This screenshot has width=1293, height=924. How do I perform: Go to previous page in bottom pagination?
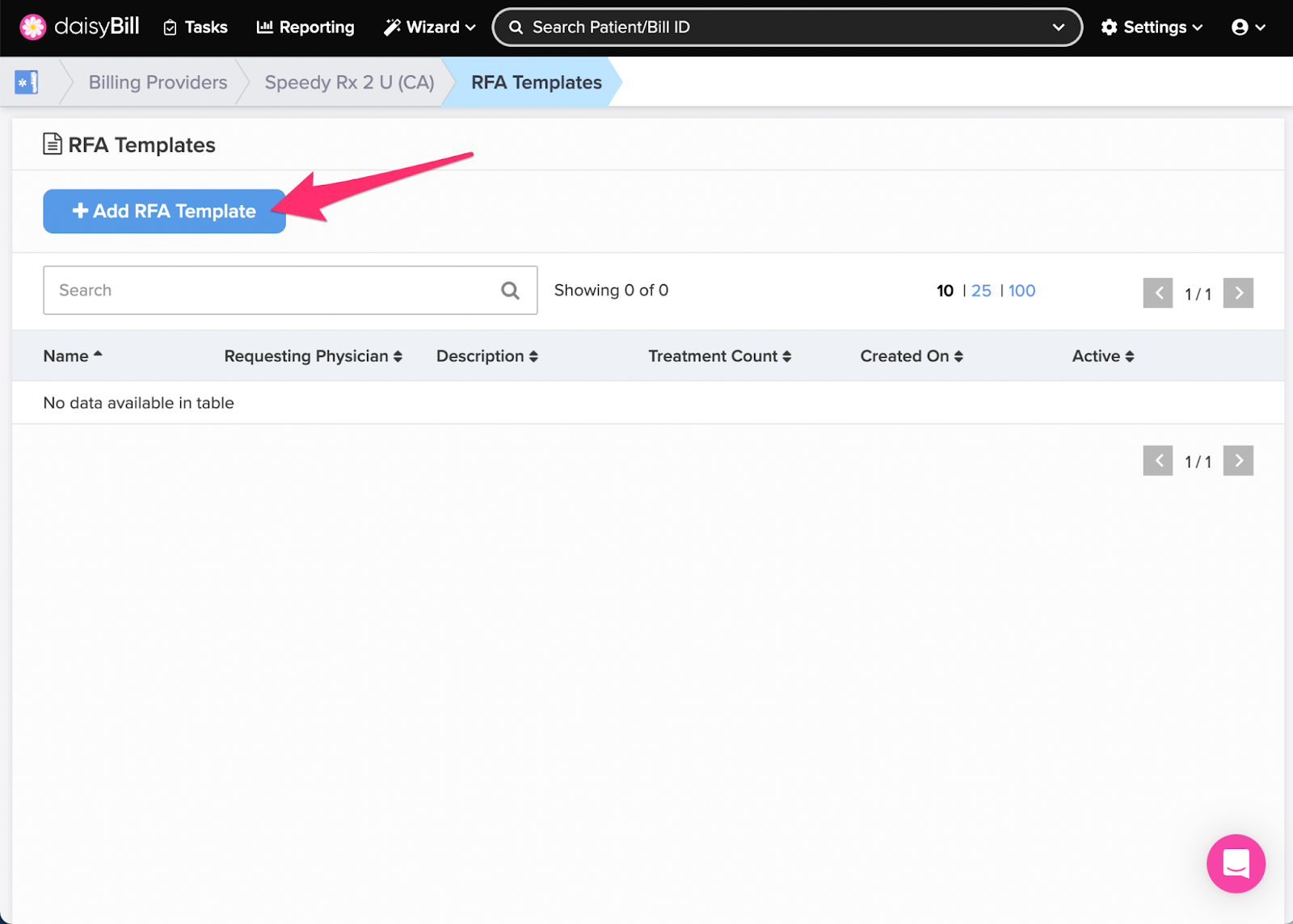click(x=1158, y=460)
